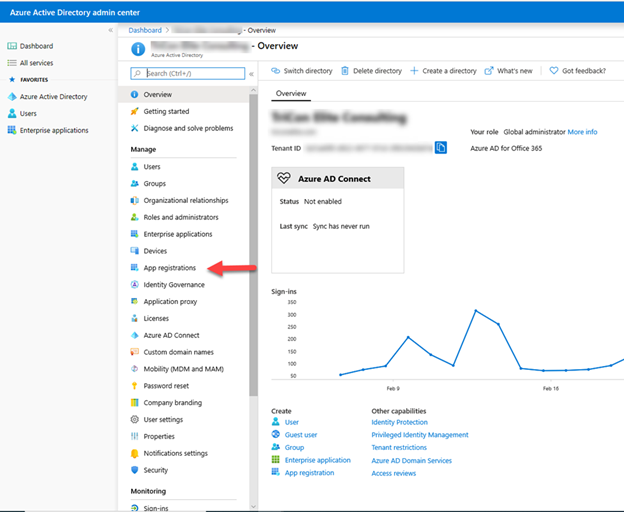This screenshot has height=512, width=624.
Task: Copy the Tenant ID with copy icon
Action: pyautogui.click(x=441, y=148)
